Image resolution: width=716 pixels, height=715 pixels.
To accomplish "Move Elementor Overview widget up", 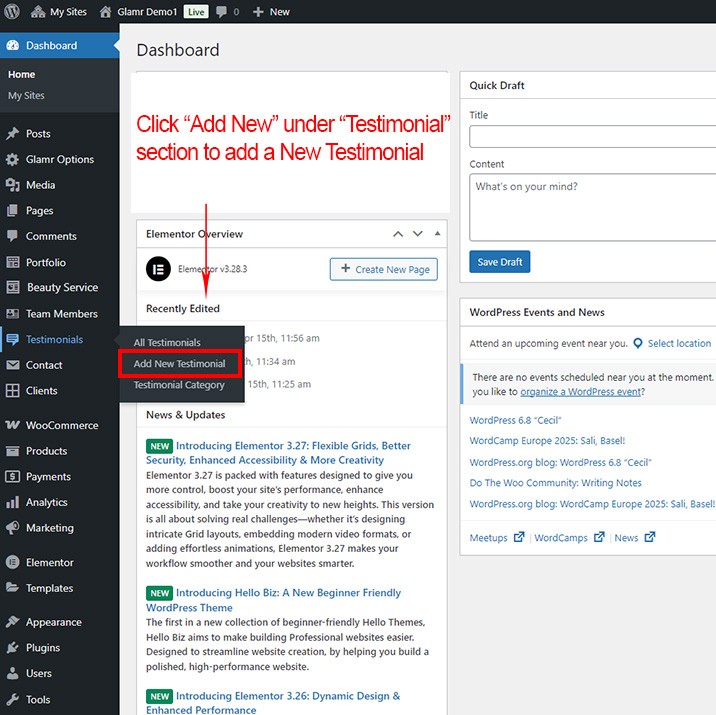I will 398,234.
